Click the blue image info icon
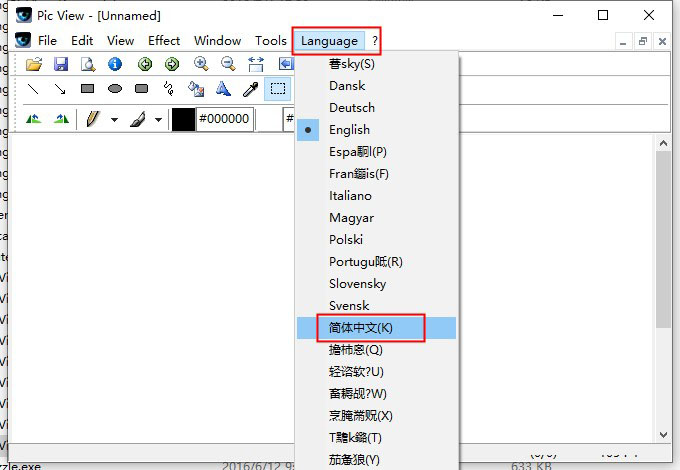This screenshot has height=470, width=680. pos(115,64)
